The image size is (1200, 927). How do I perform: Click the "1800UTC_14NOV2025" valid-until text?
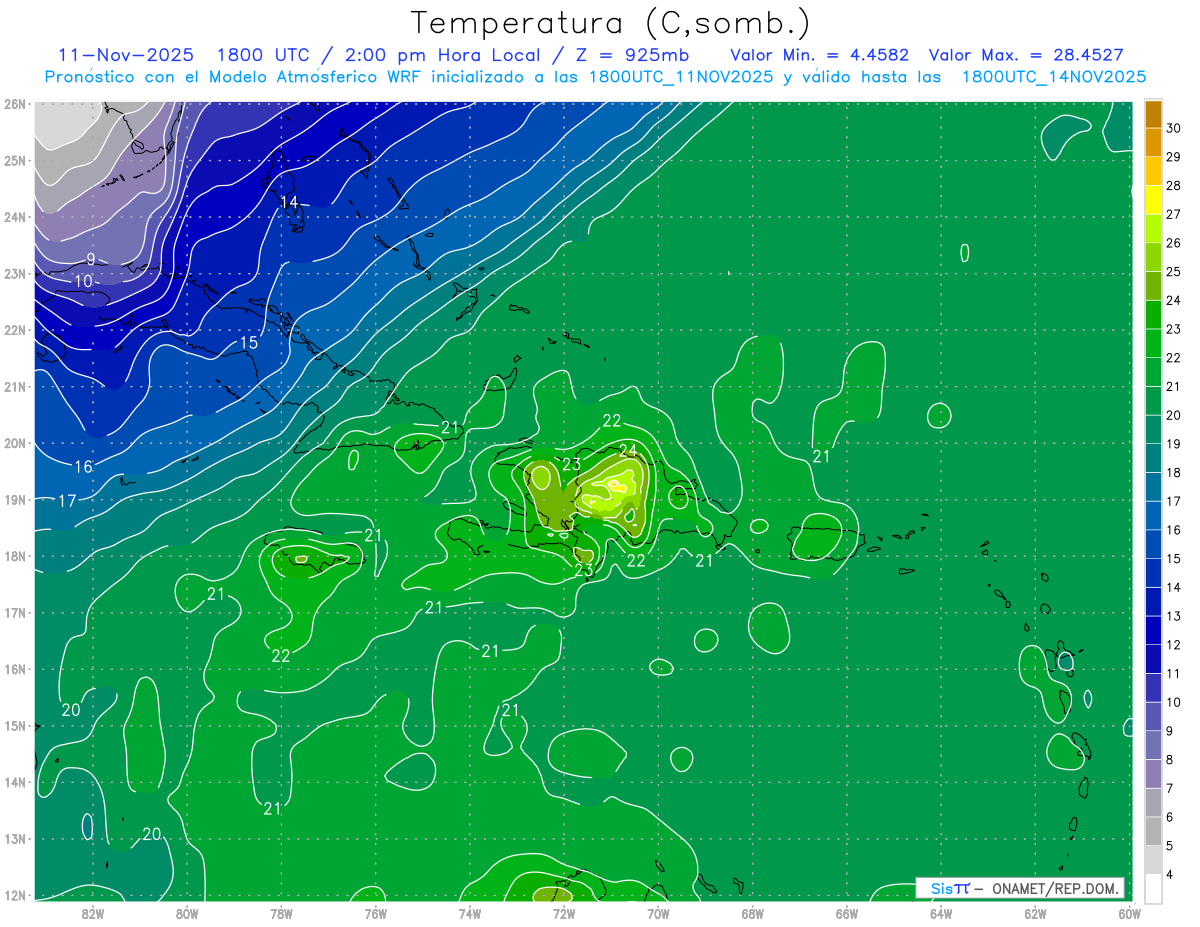[x=1053, y=77]
